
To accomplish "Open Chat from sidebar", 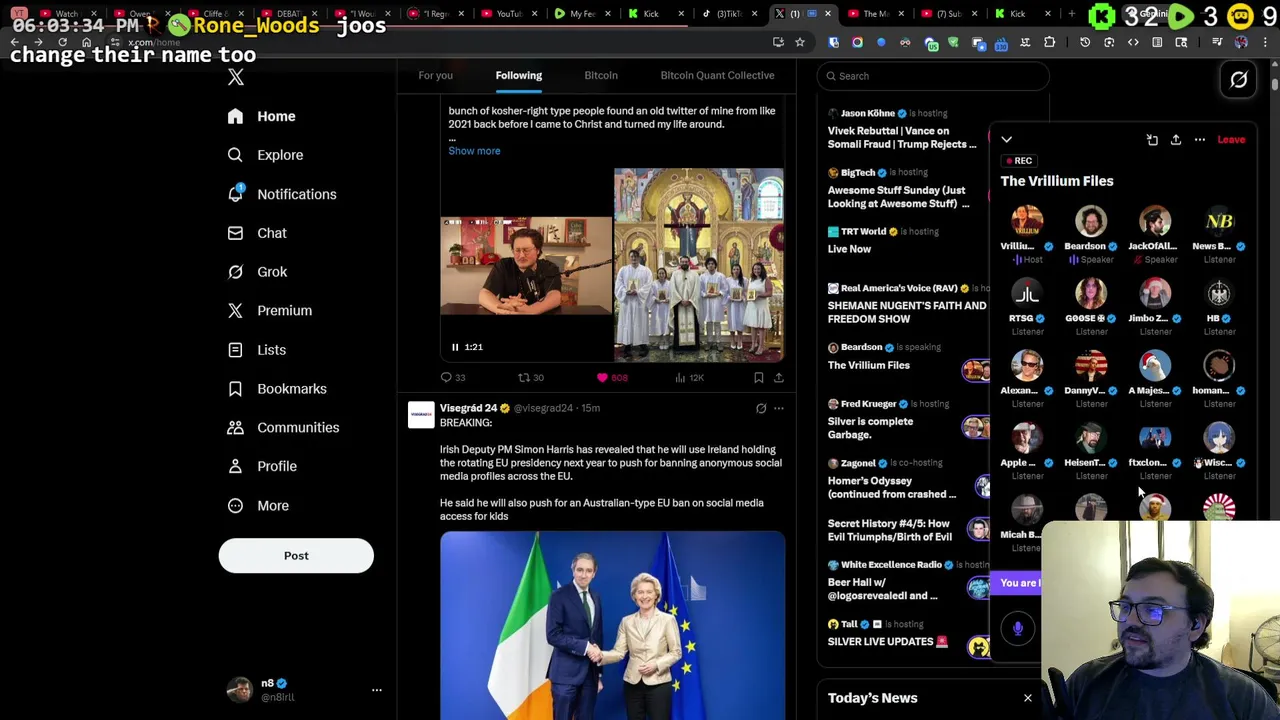I will [x=257, y=233].
